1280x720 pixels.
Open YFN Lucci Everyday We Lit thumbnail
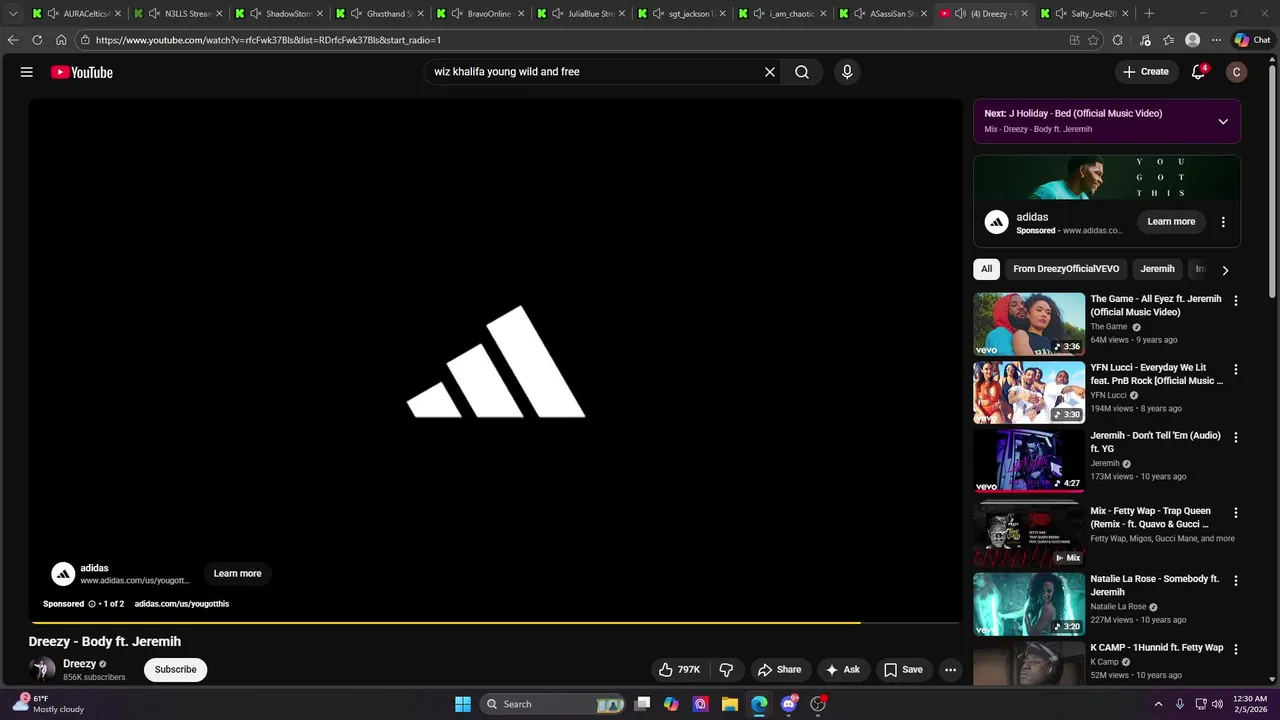(1029, 392)
